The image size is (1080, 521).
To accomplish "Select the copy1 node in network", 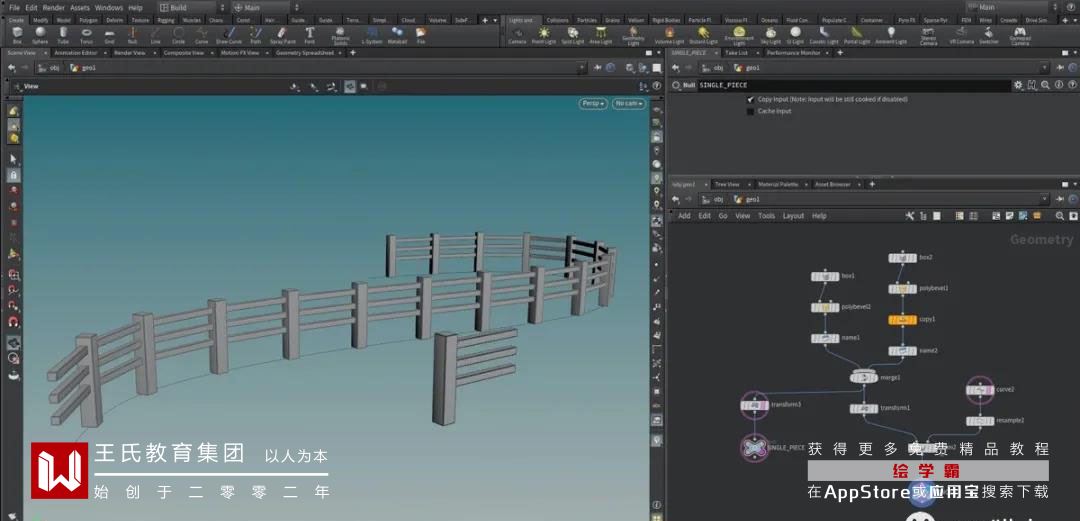I will click(902, 320).
